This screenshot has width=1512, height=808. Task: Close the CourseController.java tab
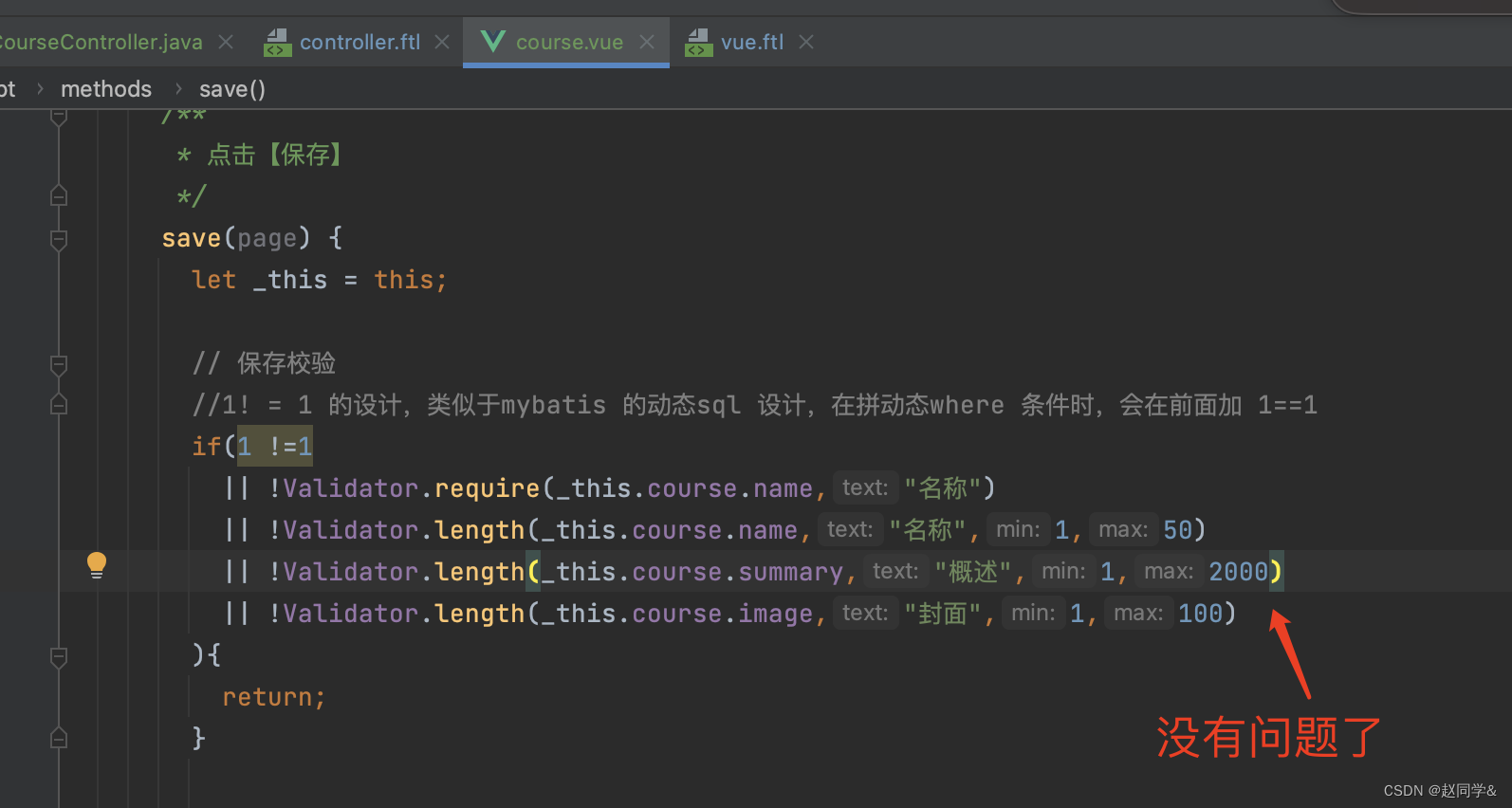[x=226, y=42]
